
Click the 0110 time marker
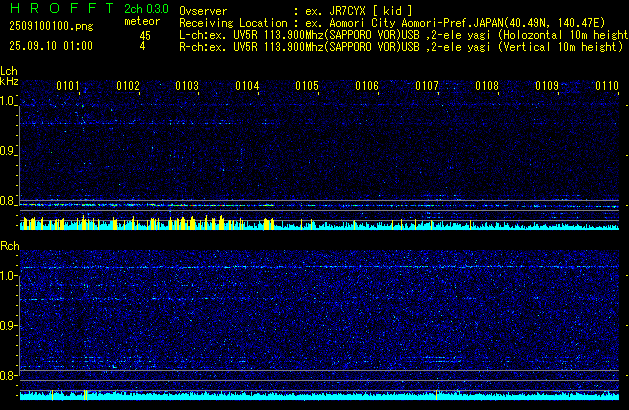point(607,86)
